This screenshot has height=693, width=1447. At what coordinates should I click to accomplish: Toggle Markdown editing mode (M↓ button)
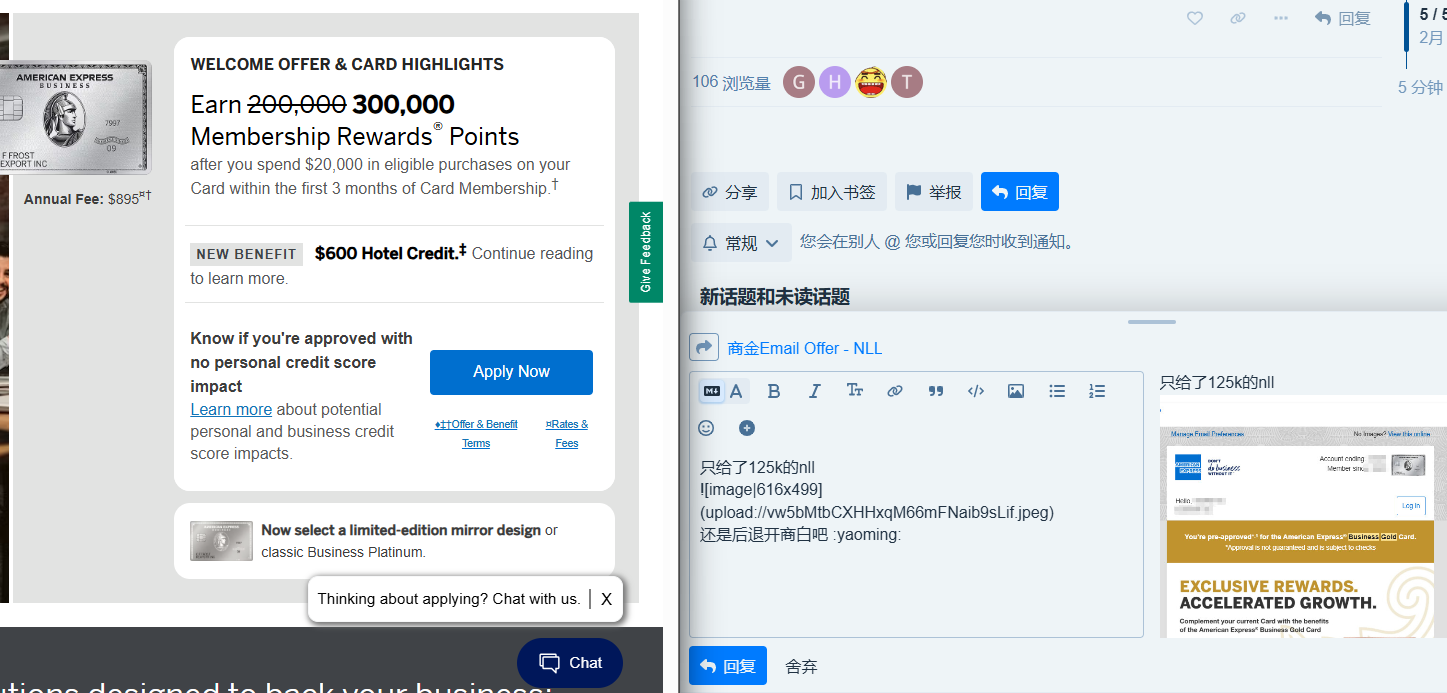tap(712, 391)
